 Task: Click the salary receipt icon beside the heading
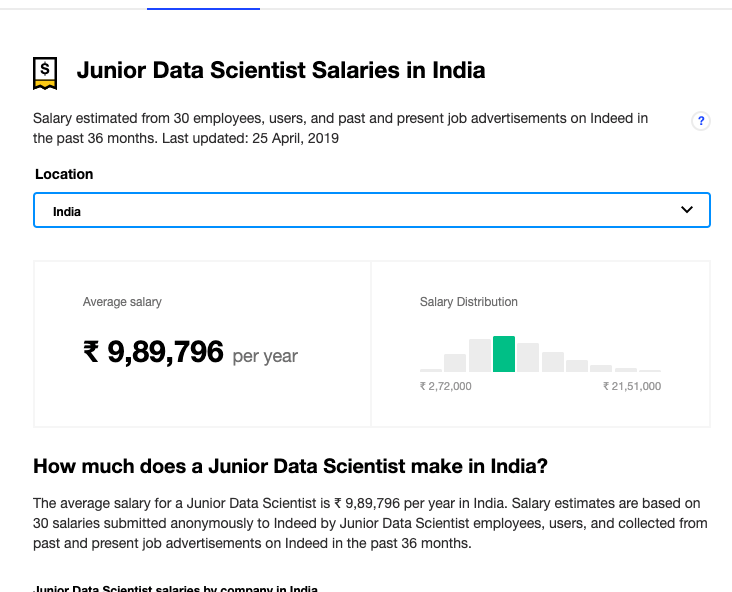tap(45, 71)
